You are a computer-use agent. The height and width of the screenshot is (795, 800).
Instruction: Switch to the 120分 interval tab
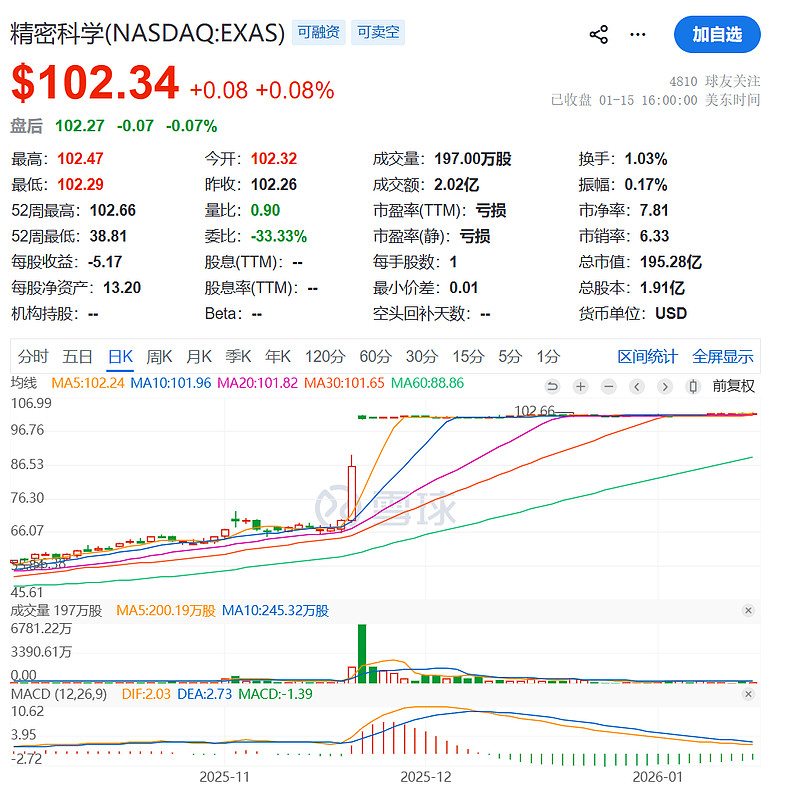(325, 356)
